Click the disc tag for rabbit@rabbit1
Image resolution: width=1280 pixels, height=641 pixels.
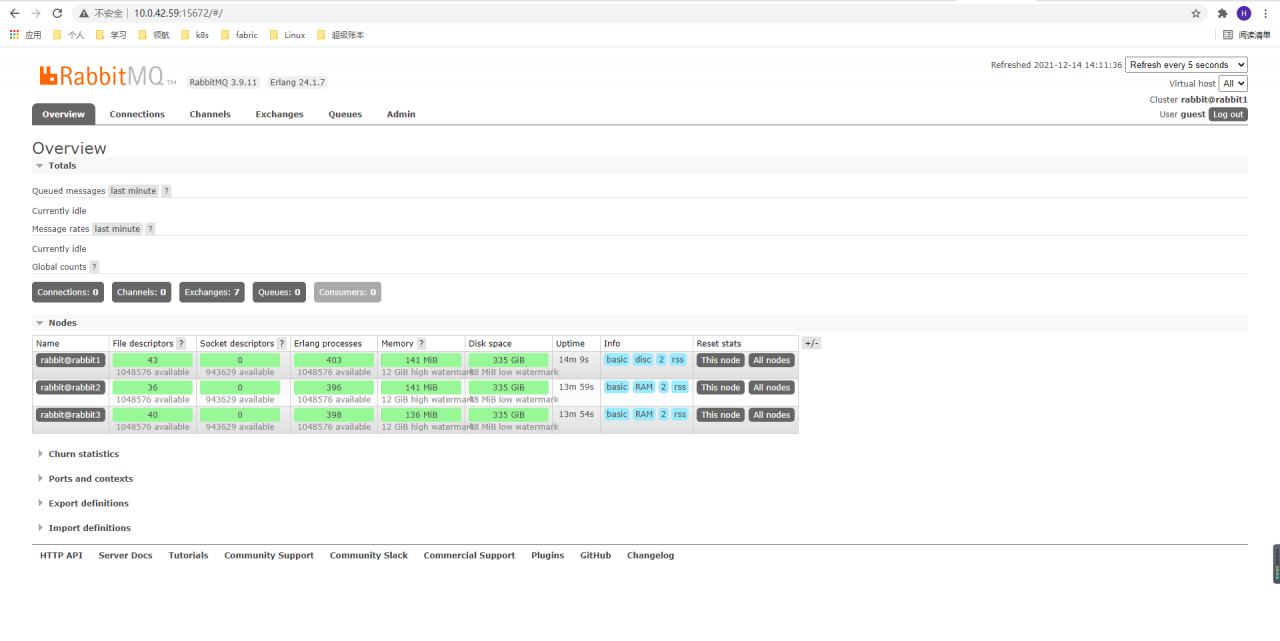click(642, 360)
